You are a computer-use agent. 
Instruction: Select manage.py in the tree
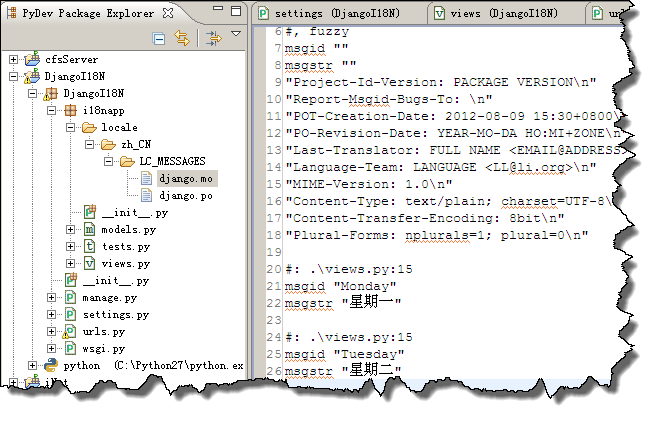pyautogui.click(x=110, y=298)
